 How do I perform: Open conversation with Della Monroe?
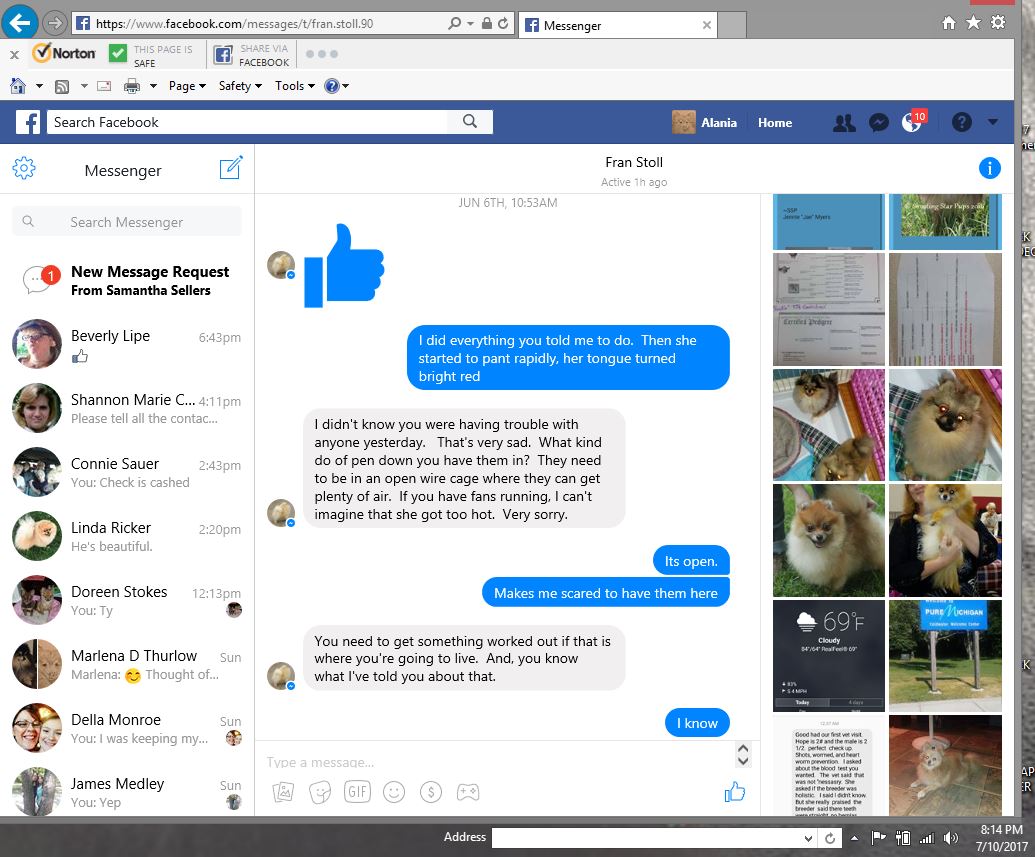coord(127,729)
